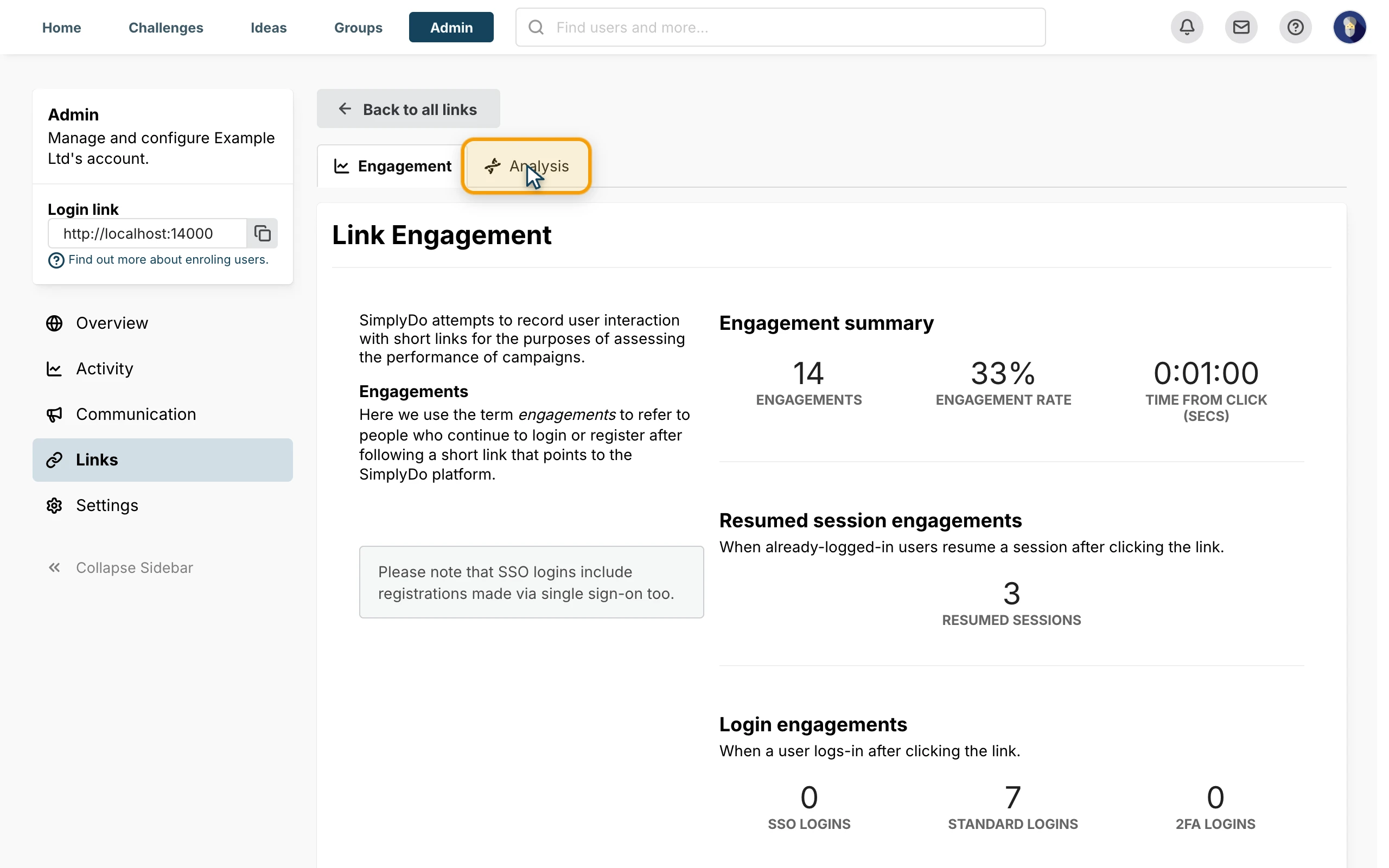The width and height of the screenshot is (1389, 868).
Task: Select Links in the admin sidebar
Action: (162, 460)
